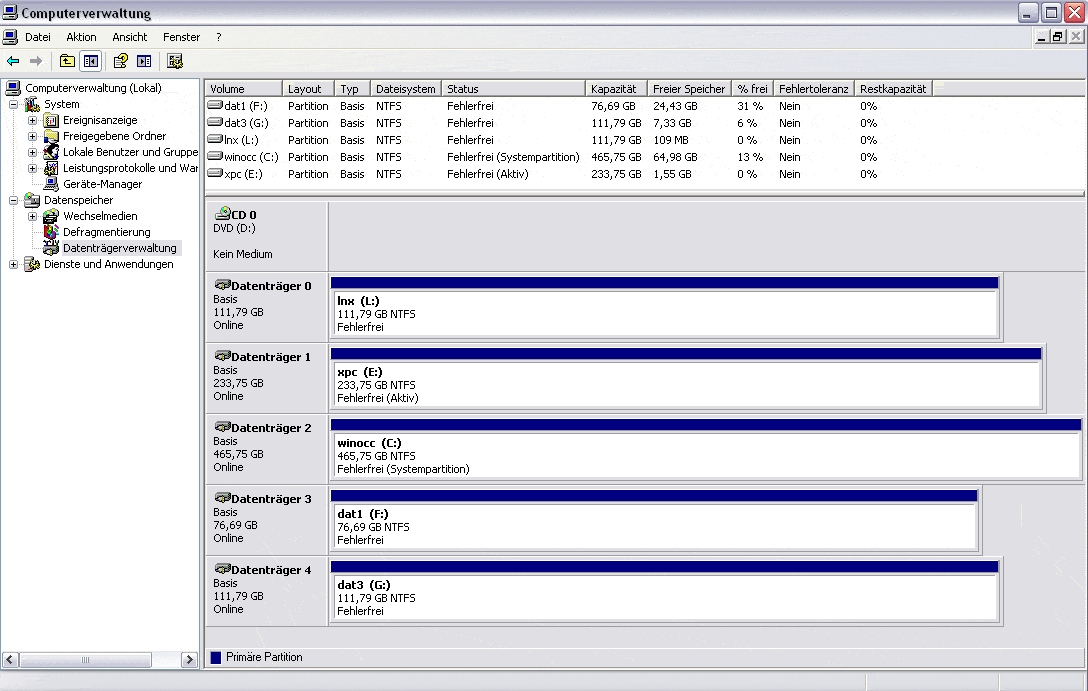Click the settings toolbar icon with gear

175,61
